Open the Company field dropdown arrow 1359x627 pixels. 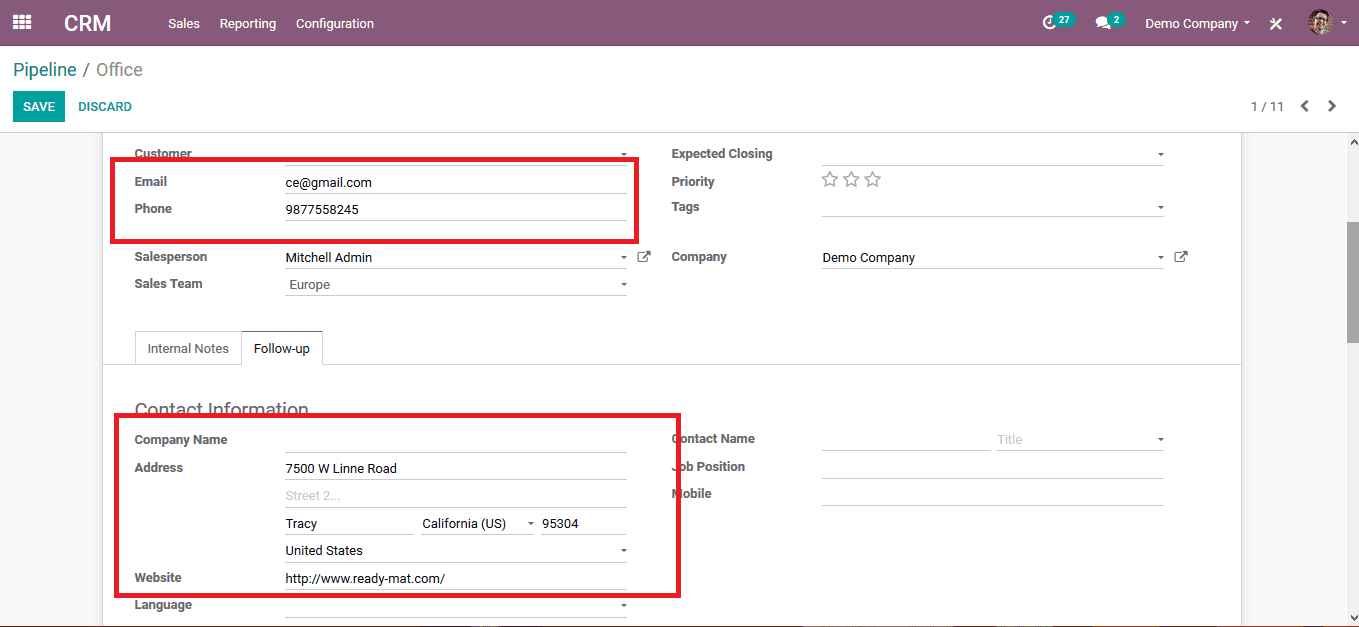1161,258
